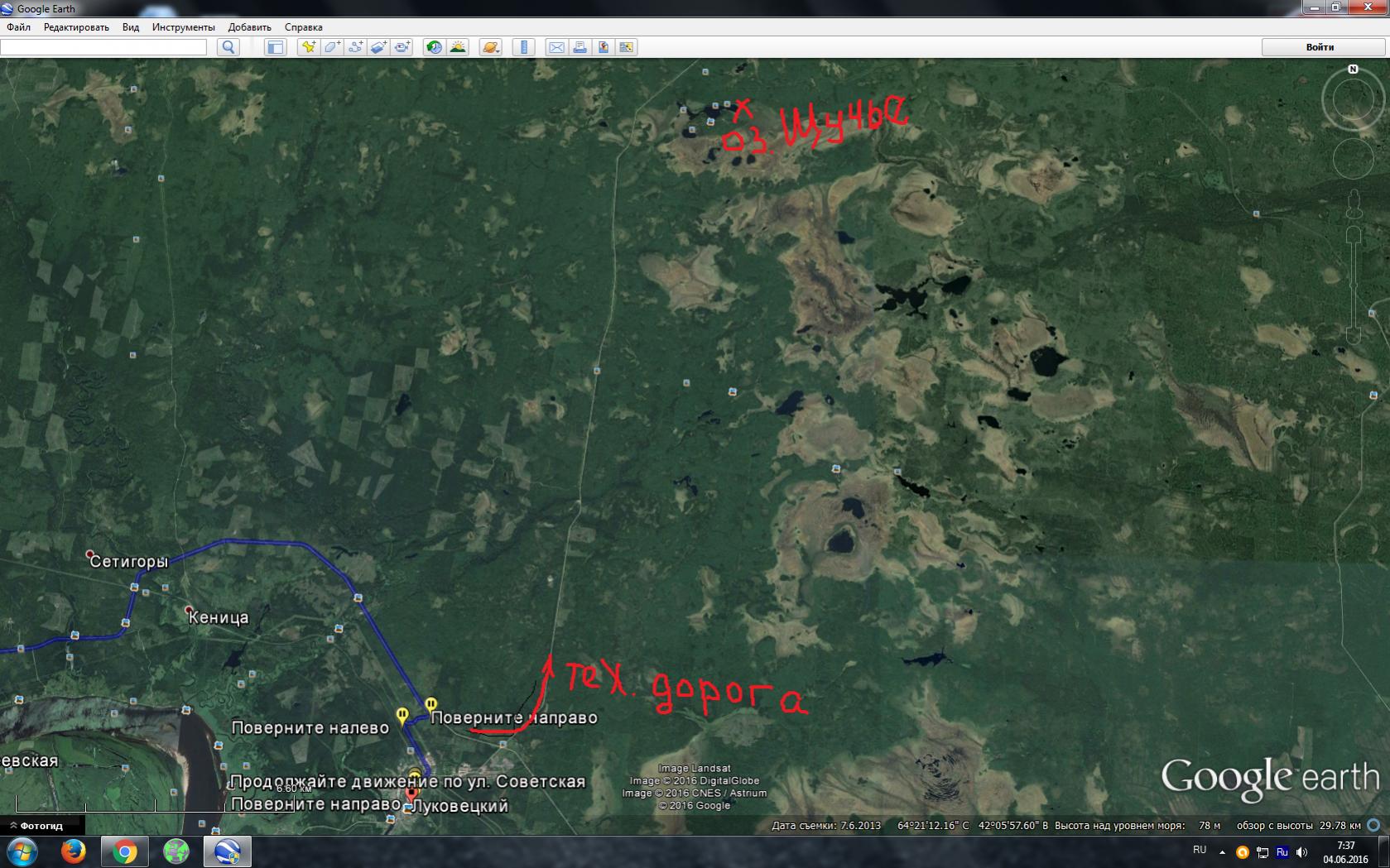This screenshot has width=1390, height=868.
Task: Click the email envelope icon
Action: tap(556, 47)
